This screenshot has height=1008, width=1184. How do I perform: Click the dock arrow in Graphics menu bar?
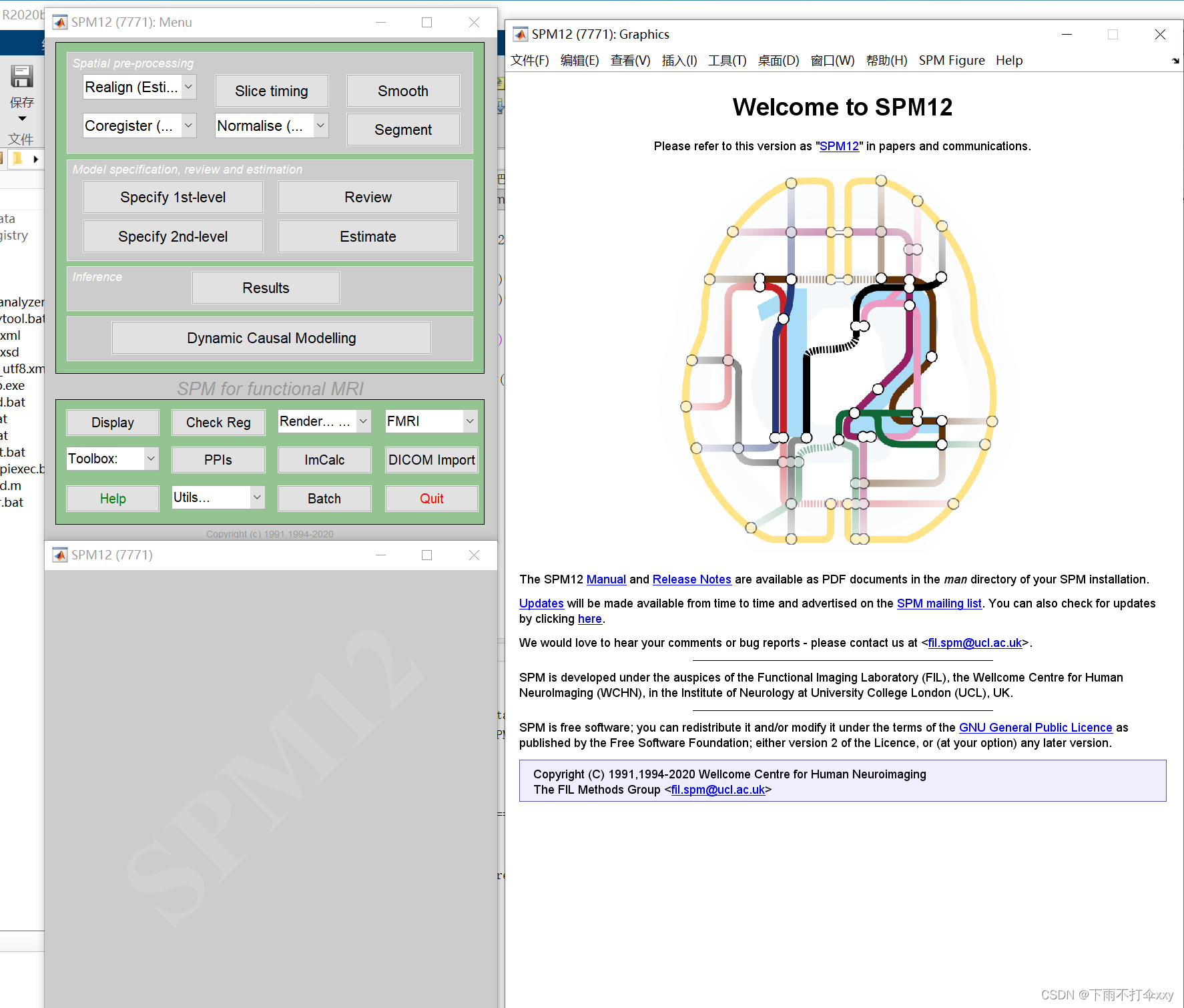coord(1175,61)
